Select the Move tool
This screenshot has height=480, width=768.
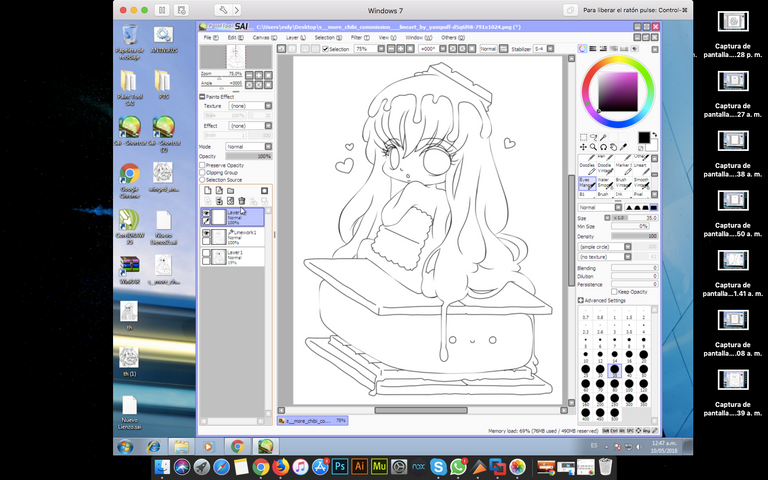click(583, 147)
